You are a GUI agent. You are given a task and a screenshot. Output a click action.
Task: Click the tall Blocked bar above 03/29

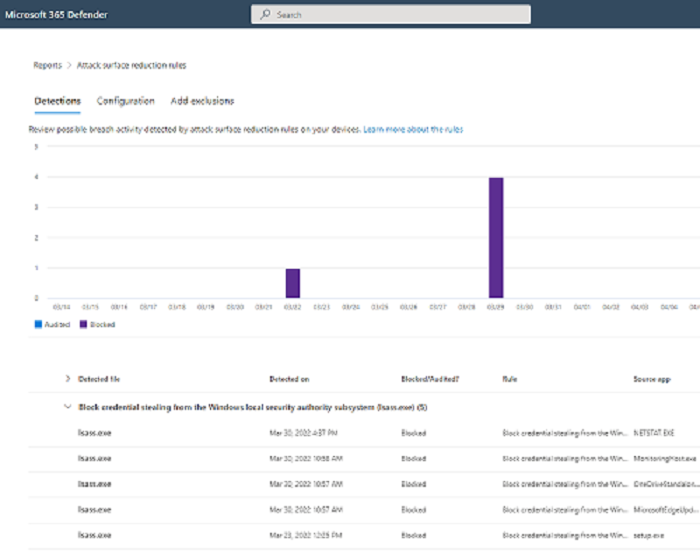[x=496, y=238]
